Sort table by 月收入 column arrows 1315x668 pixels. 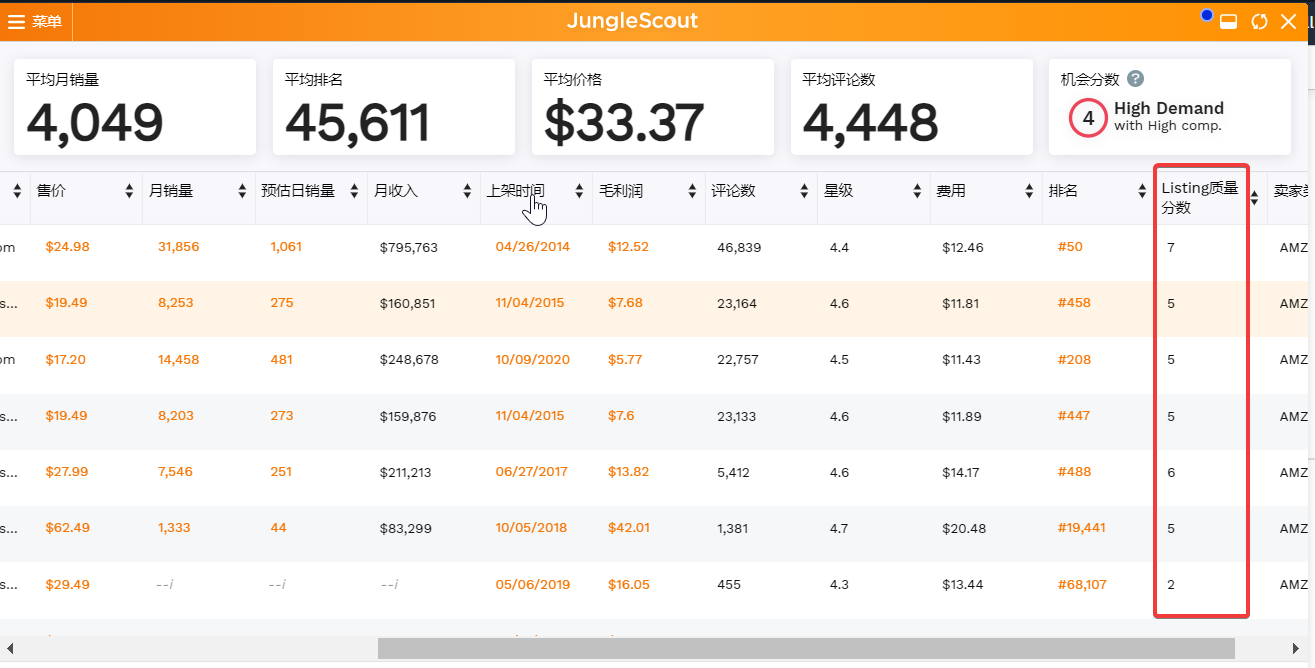[466, 191]
